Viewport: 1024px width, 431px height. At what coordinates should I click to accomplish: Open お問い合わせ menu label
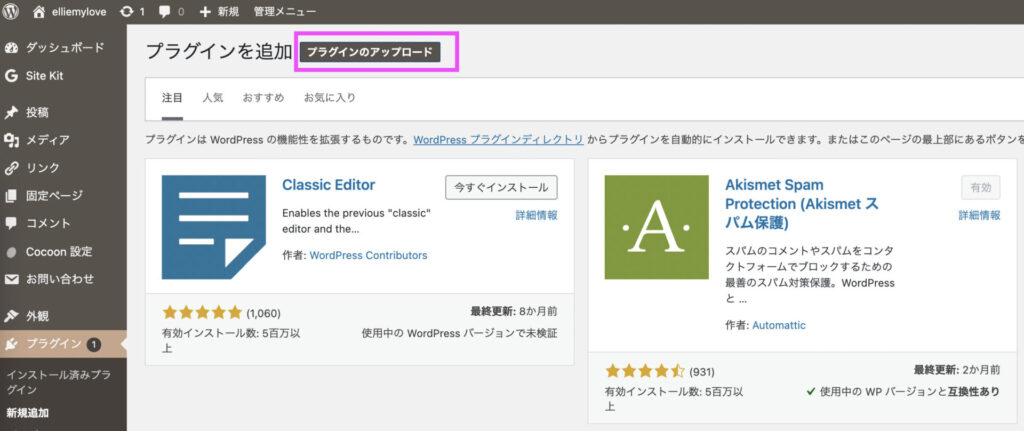coord(60,279)
